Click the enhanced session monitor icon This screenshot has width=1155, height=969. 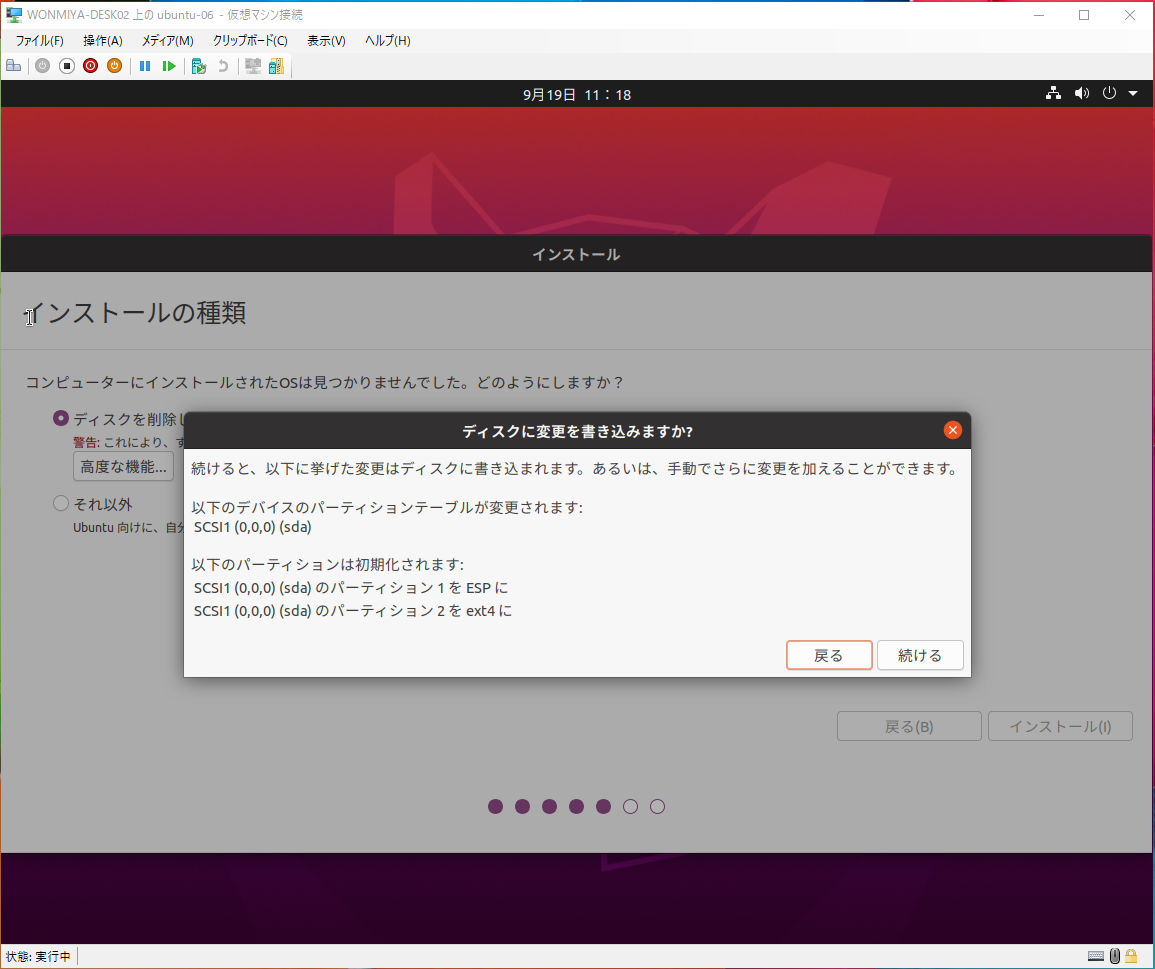click(x=253, y=66)
